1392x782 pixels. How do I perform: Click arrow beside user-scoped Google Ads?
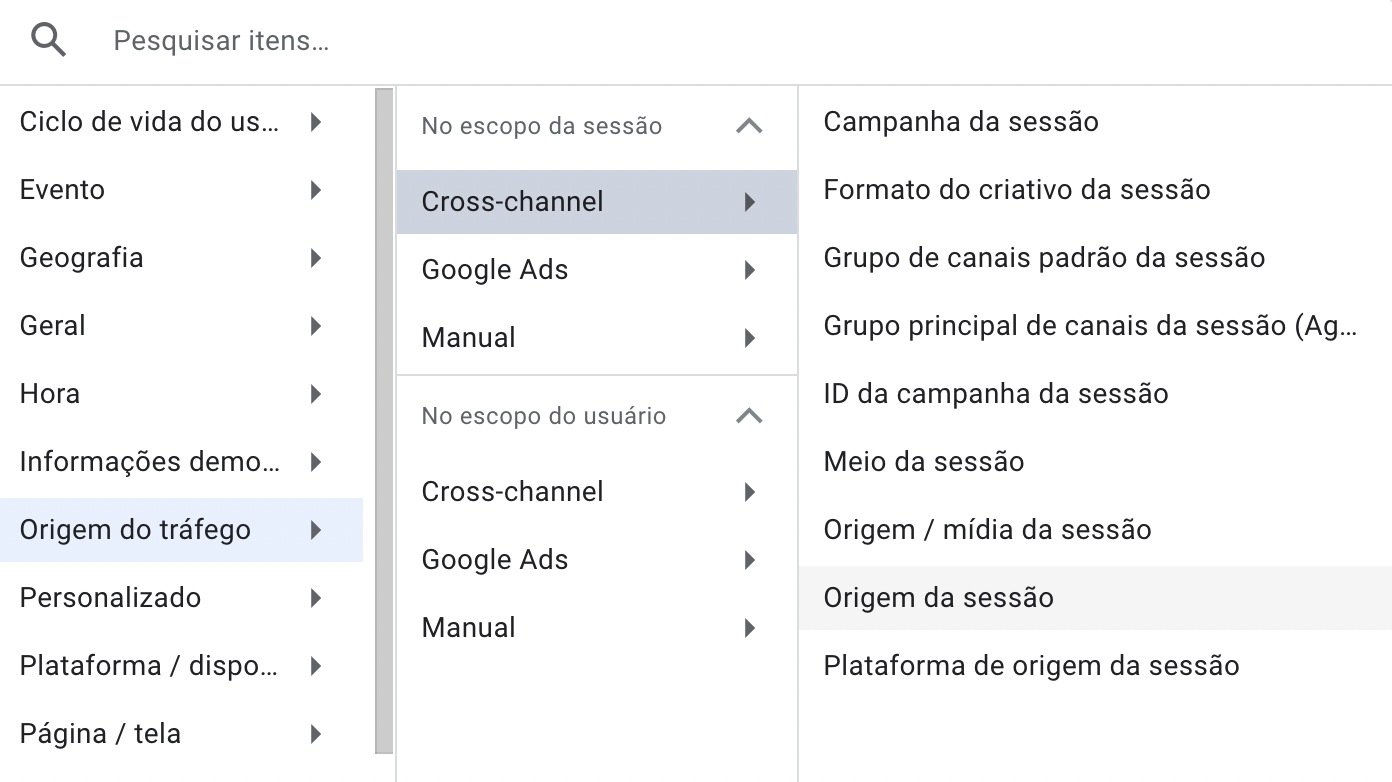(x=750, y=560)
